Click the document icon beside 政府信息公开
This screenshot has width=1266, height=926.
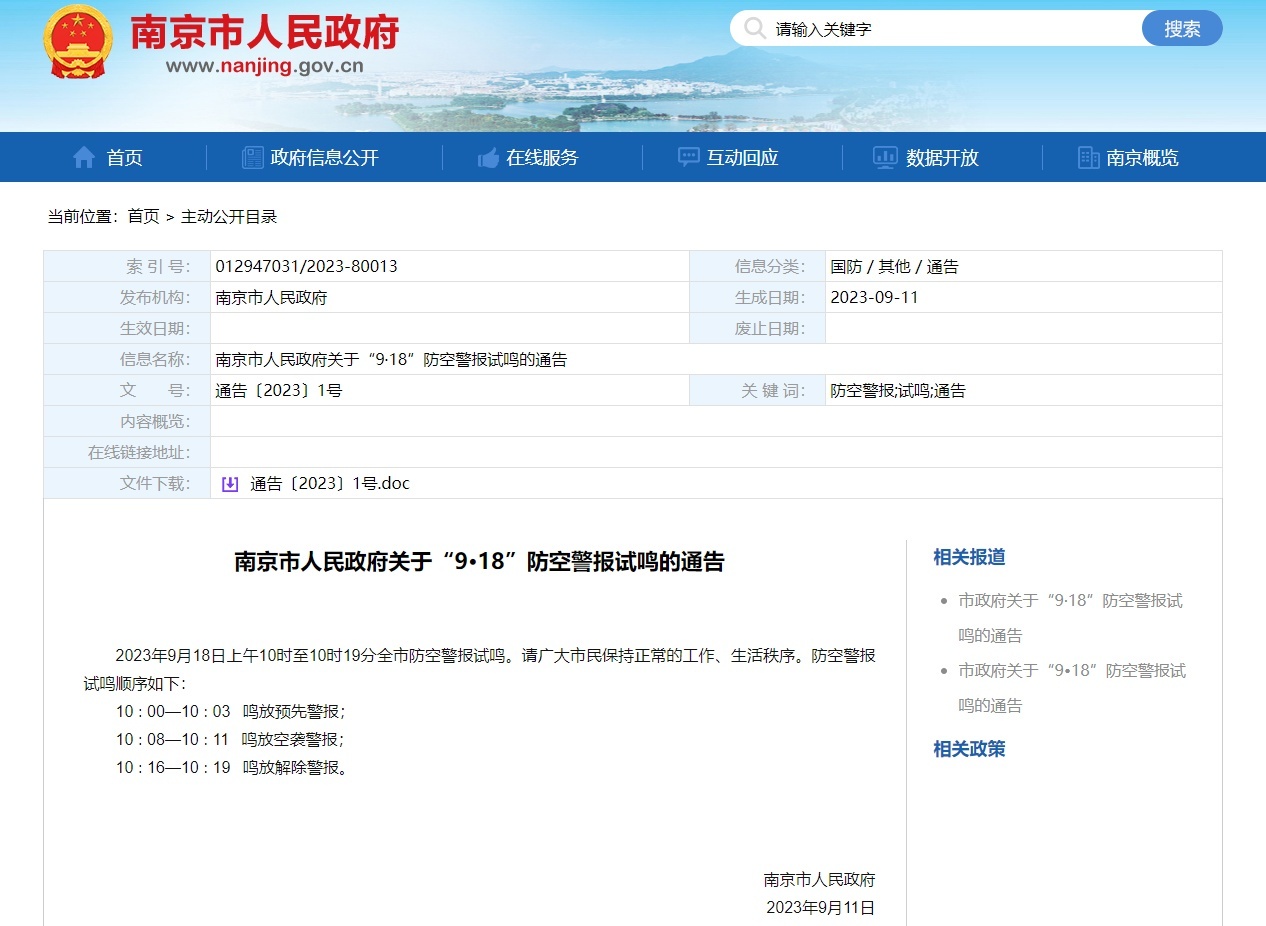pos(253,157)
